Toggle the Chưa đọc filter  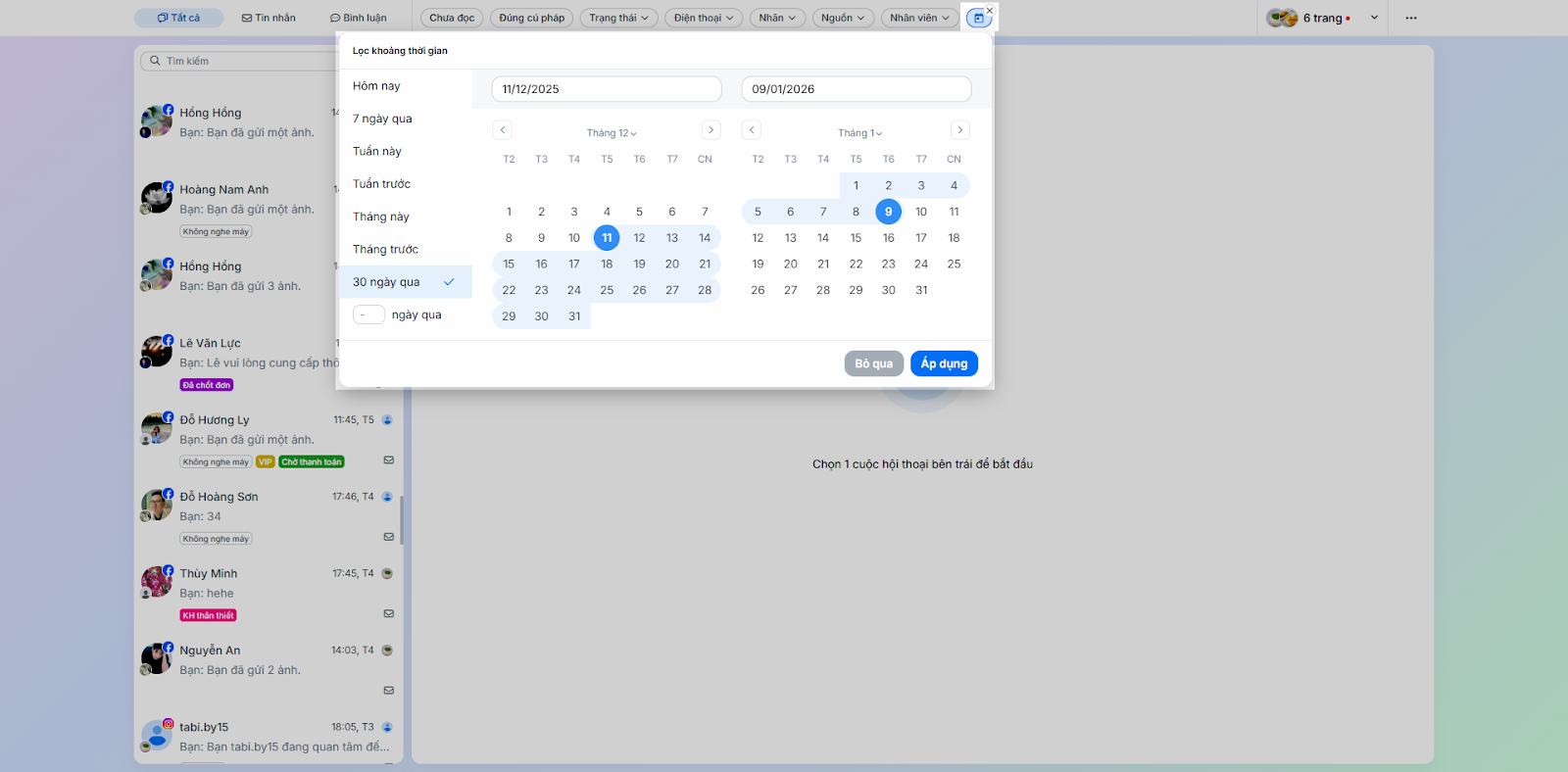click(452, 18)
